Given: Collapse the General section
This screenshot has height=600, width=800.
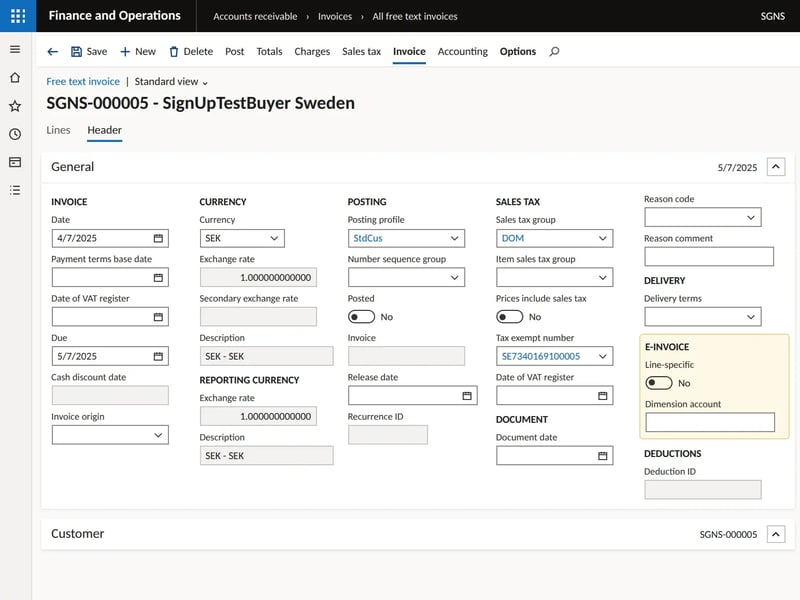Looking at the screenshot, I should coord(776,167).
